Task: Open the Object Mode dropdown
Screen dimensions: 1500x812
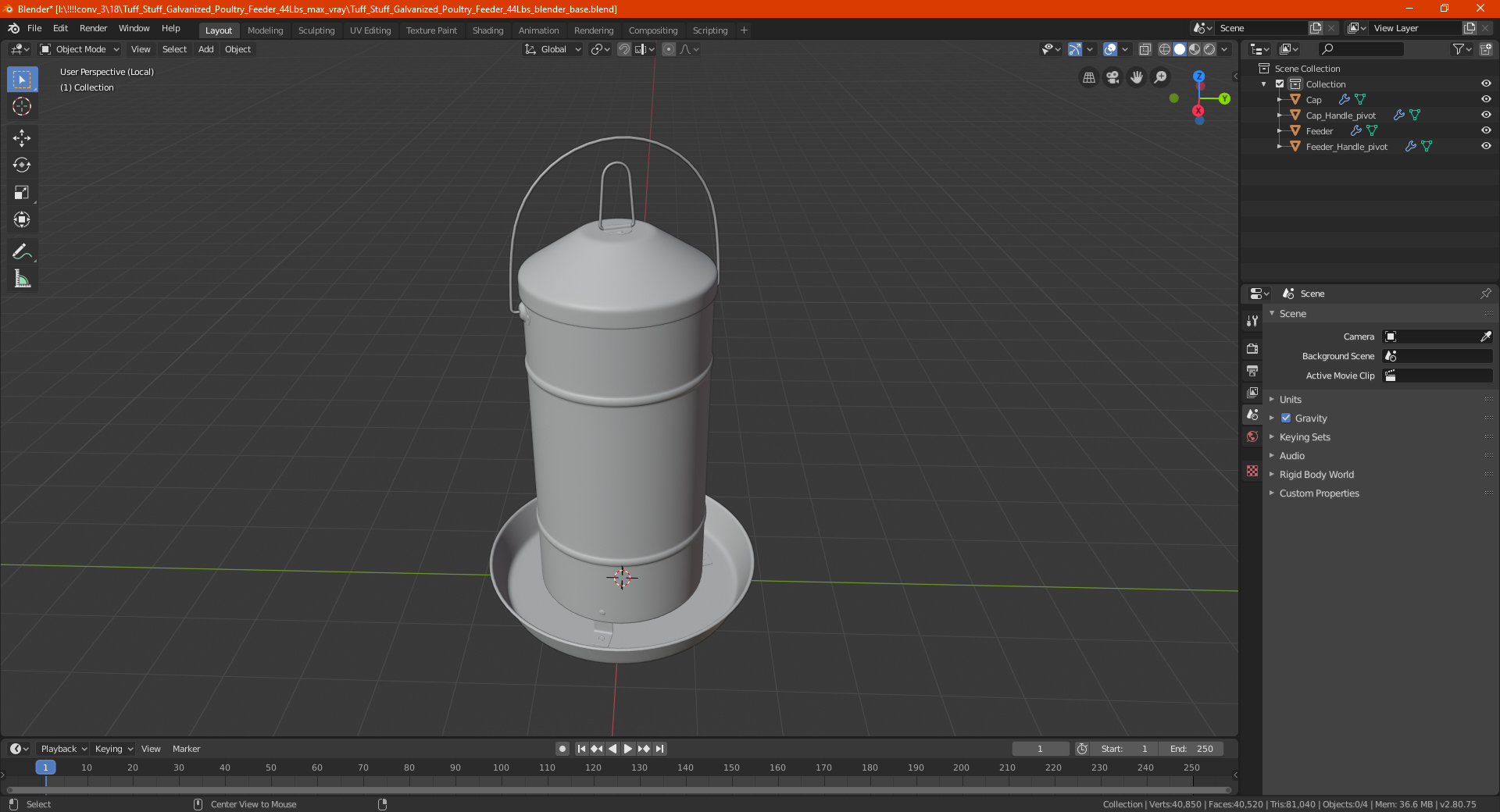Action: (80, 49)
